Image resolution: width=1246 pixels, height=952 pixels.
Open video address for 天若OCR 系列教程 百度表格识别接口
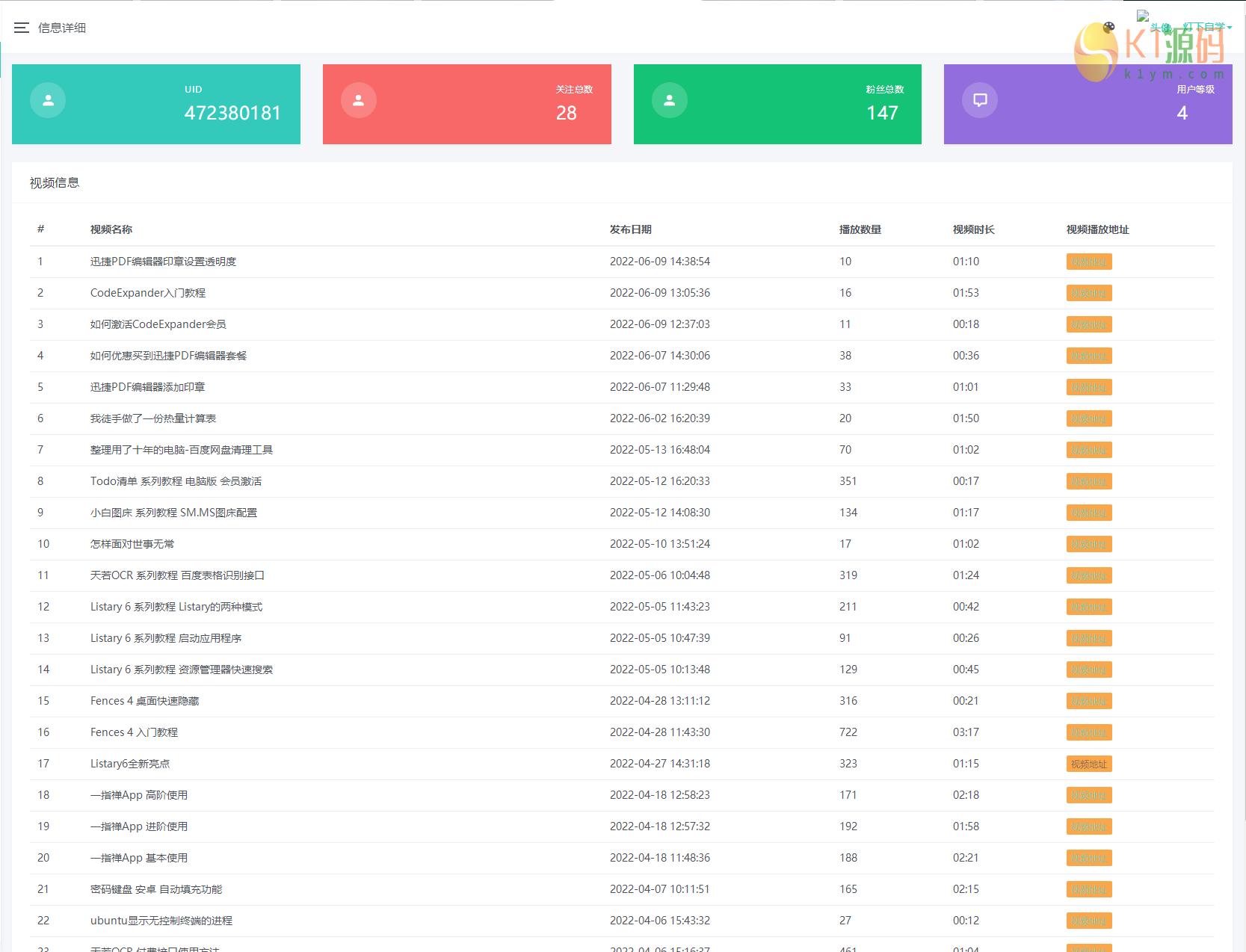click(x=1089, y=575)
